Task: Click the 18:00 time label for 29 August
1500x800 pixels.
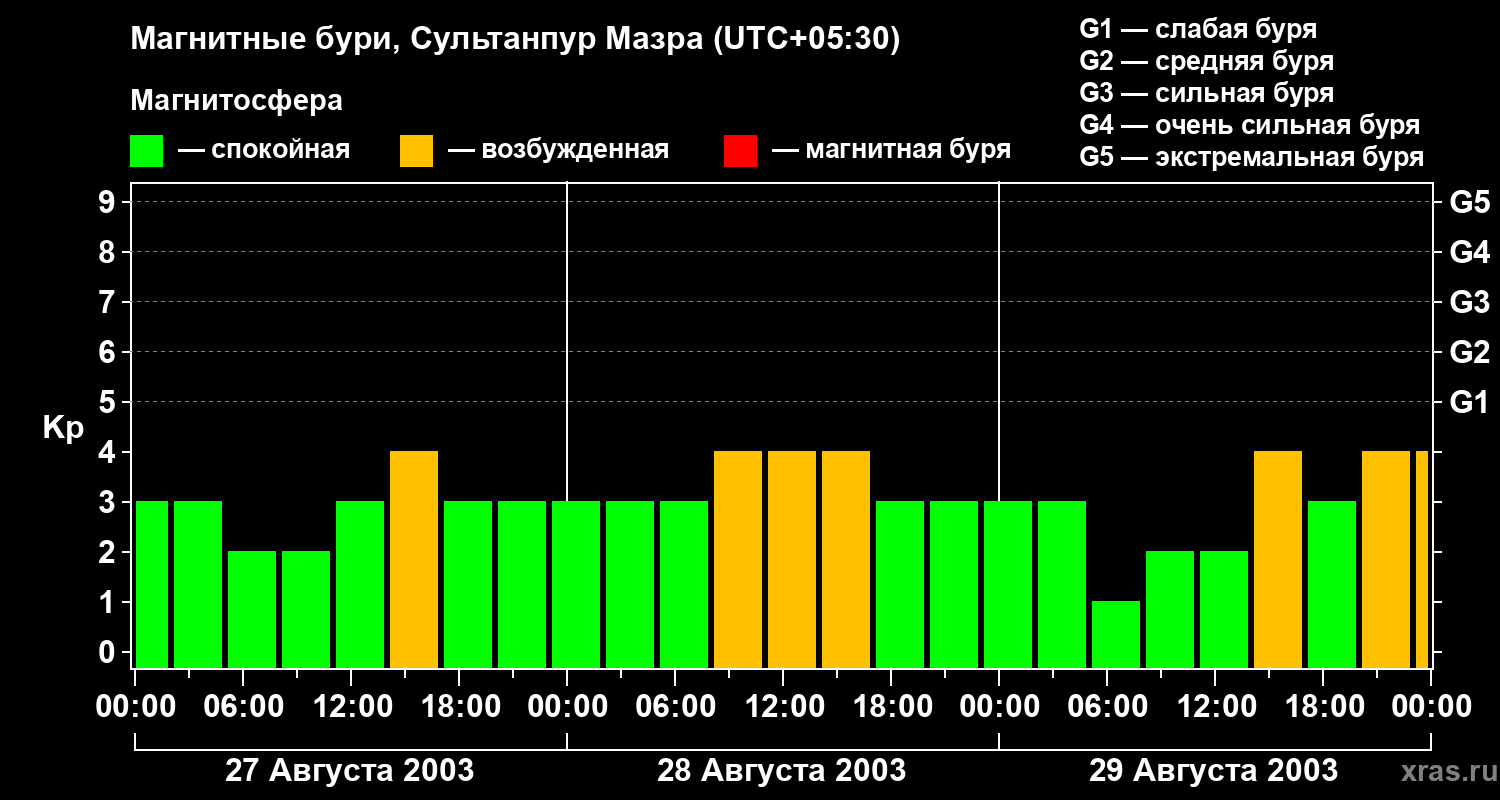Action: (x=1323, y=707)
